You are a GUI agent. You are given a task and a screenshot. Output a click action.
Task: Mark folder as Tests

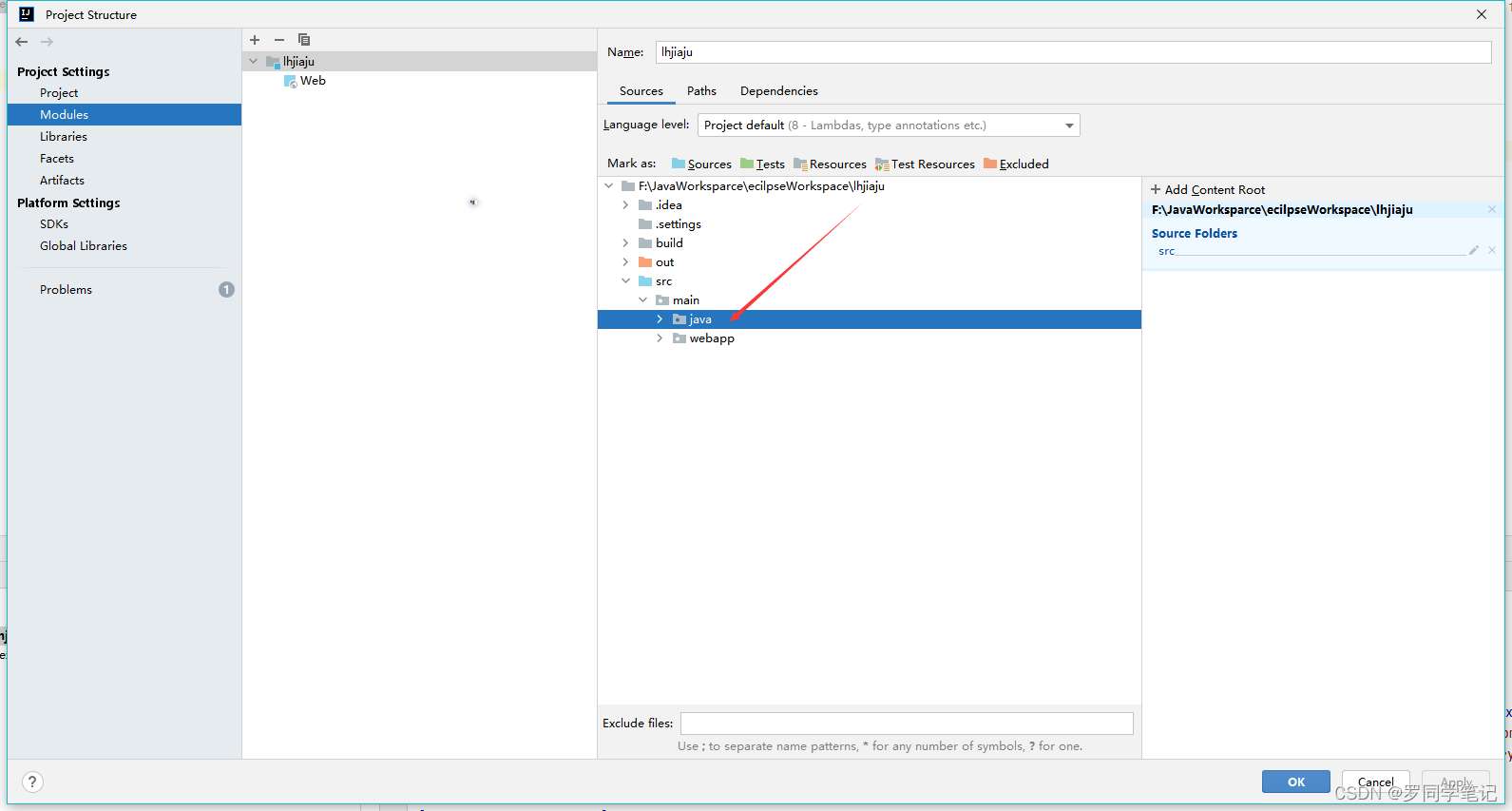tap(762, 164)
